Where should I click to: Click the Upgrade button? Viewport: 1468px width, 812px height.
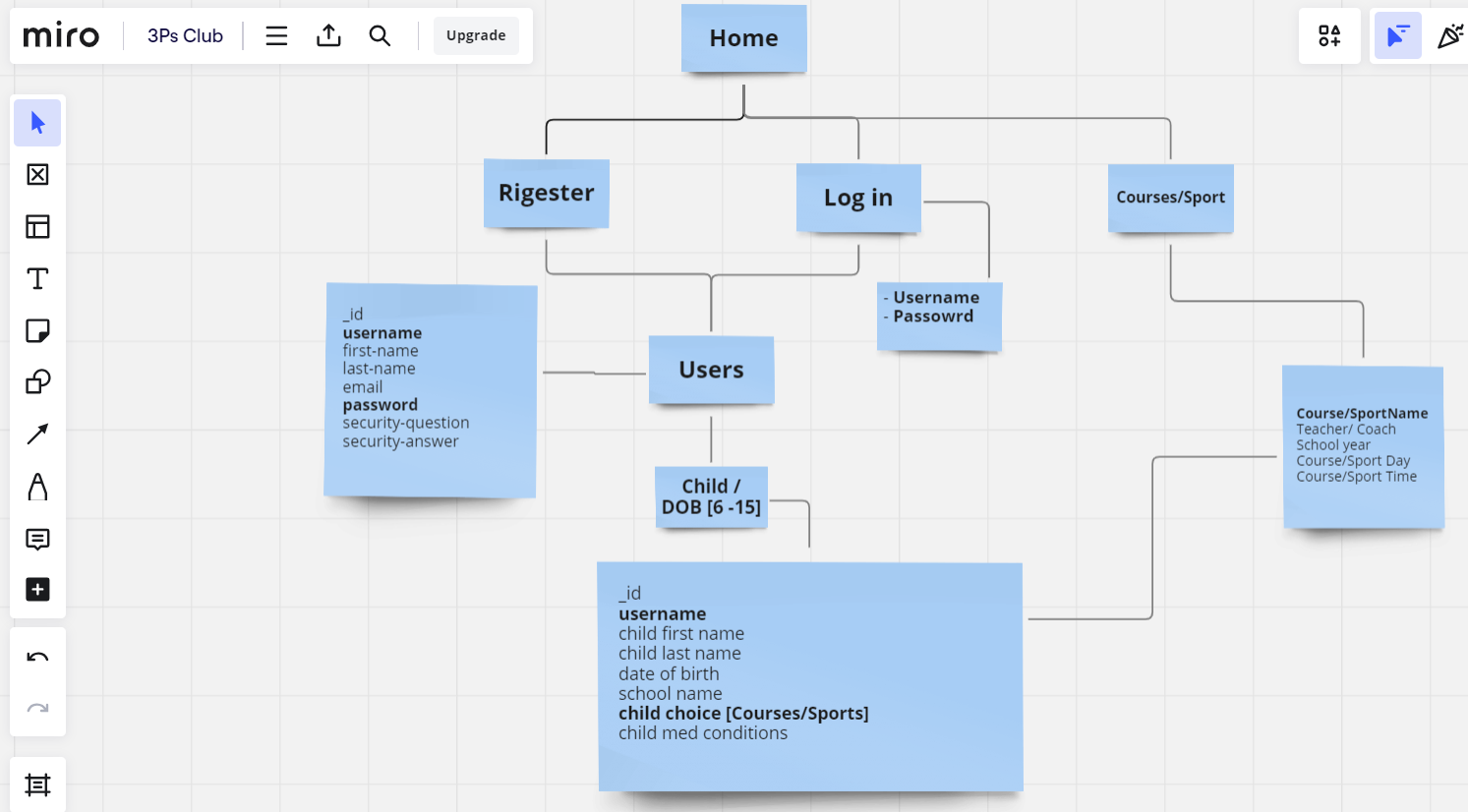coord(476,36)
